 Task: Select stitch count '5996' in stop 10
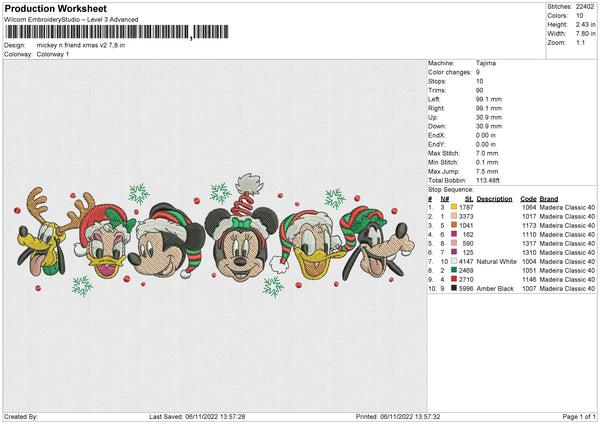tap(466, 289)
